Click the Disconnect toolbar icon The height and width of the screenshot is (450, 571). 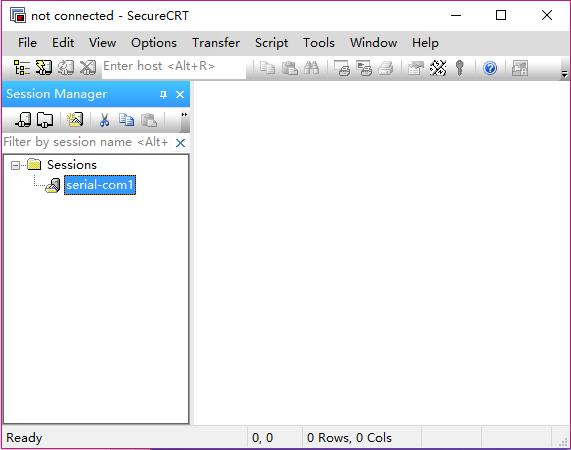[88, 68]
